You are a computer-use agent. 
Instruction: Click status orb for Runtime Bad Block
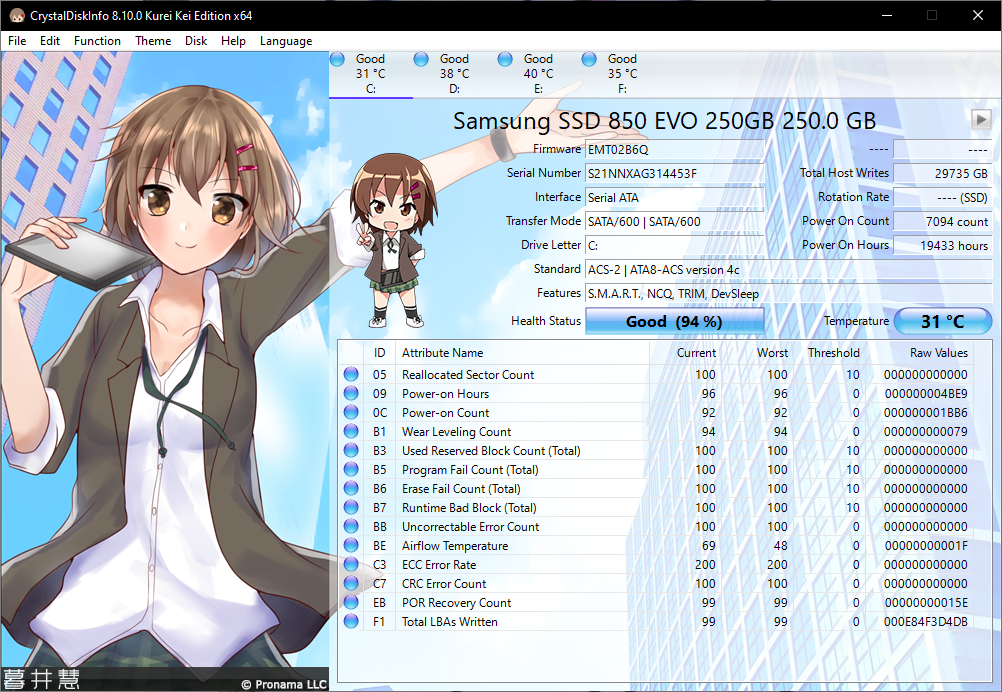pos(351,507)
